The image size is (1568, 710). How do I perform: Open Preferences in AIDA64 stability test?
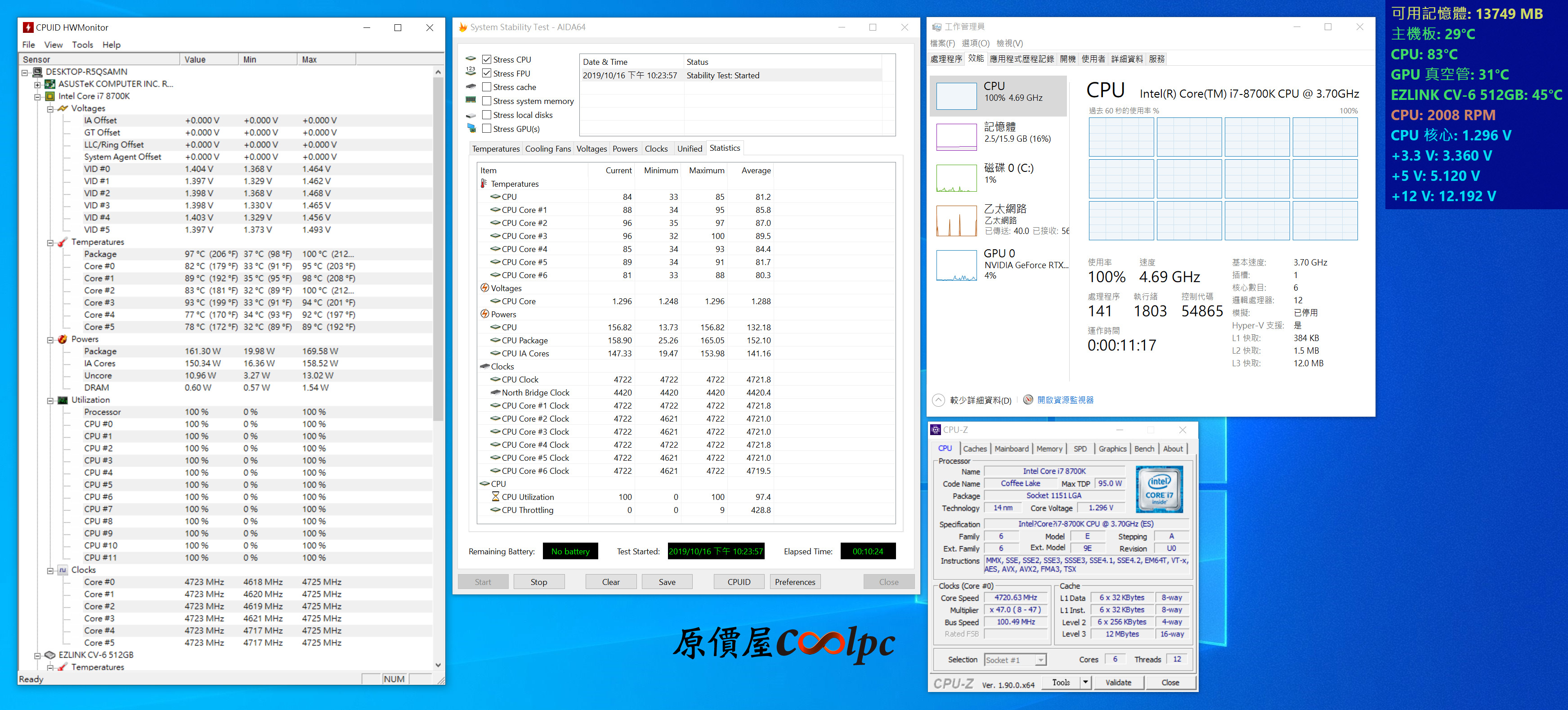[x=794, y=582]
